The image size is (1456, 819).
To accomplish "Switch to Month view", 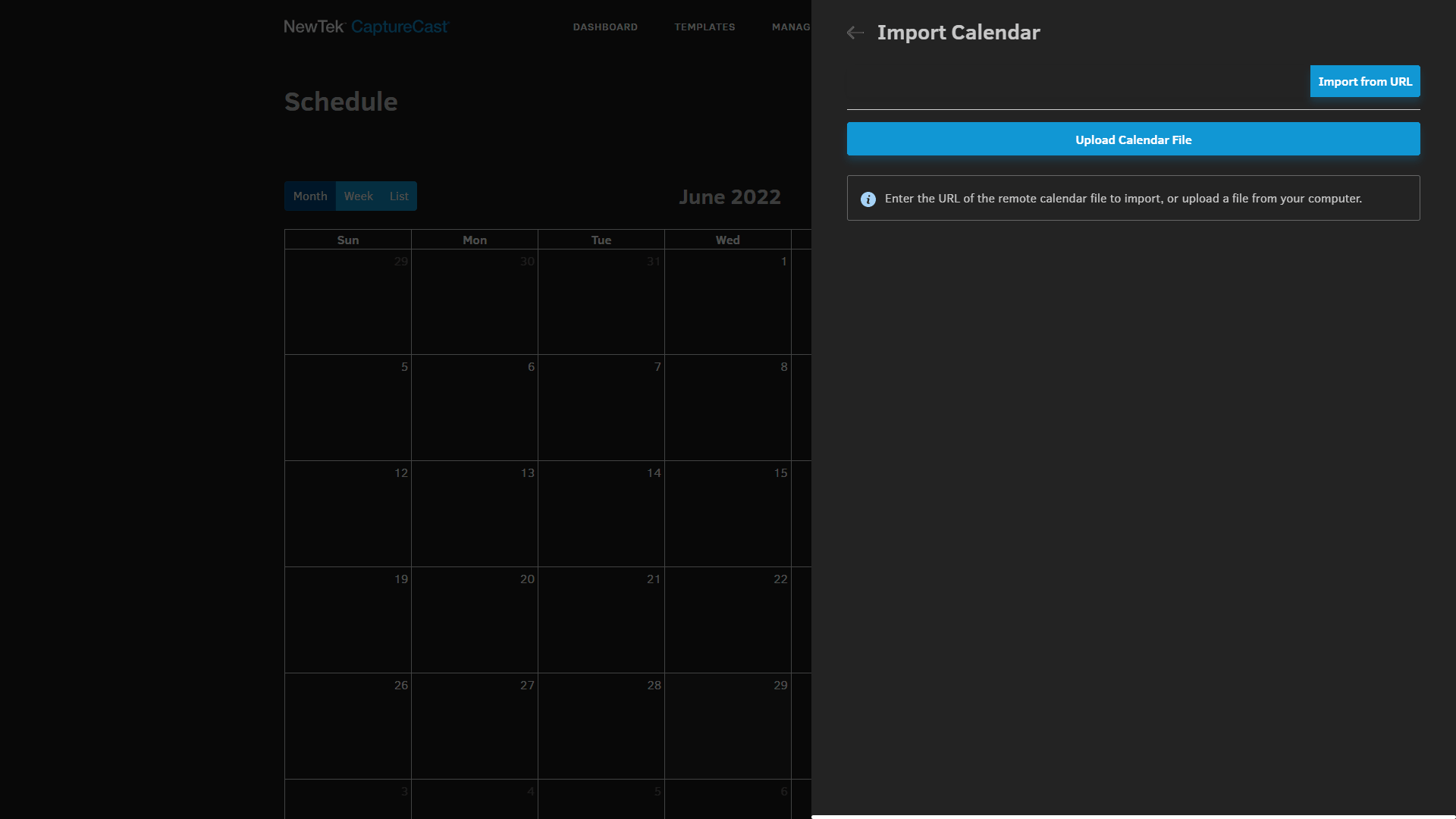I will 310,196.
